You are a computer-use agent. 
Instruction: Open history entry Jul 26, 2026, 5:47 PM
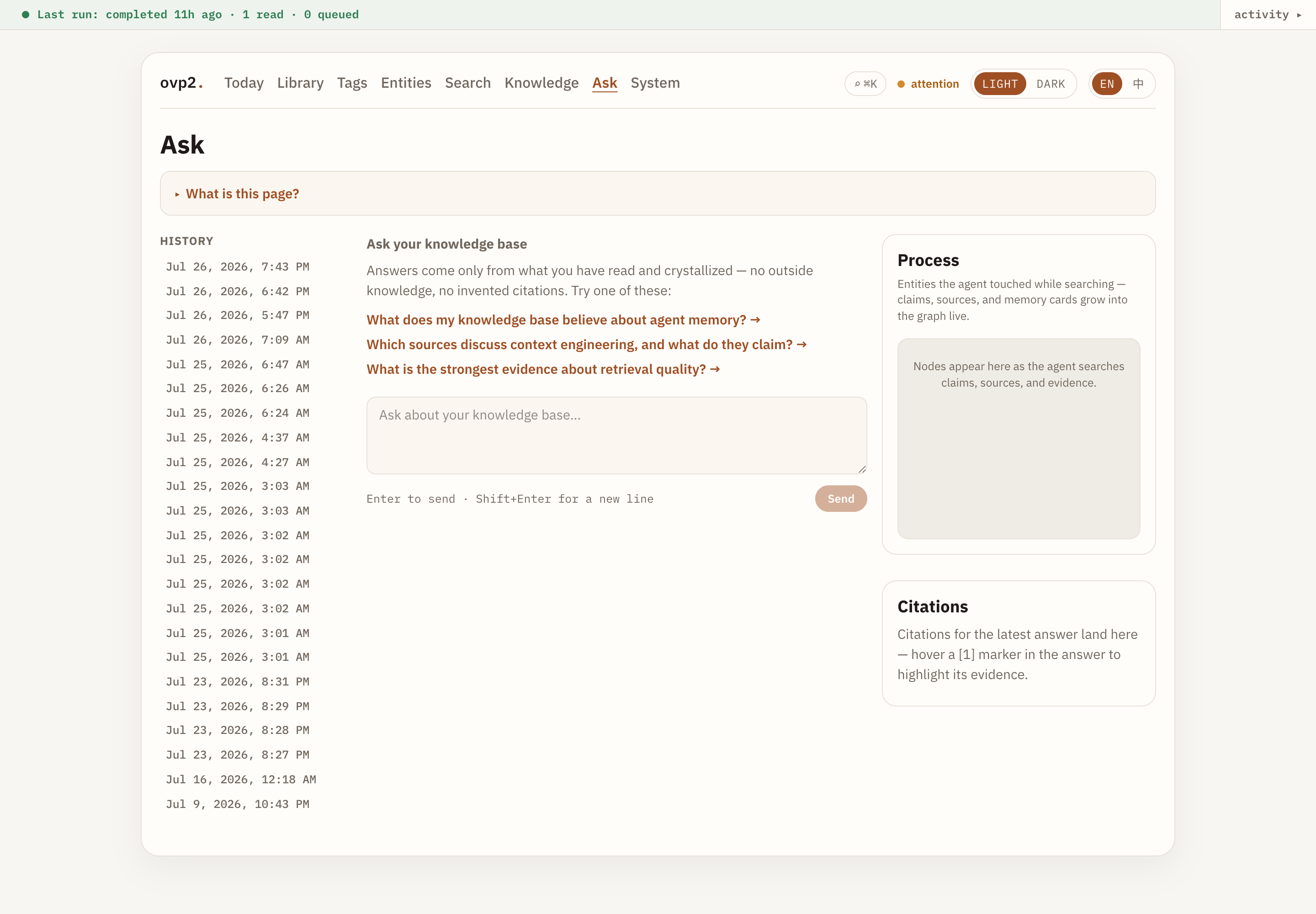(238, 315)
